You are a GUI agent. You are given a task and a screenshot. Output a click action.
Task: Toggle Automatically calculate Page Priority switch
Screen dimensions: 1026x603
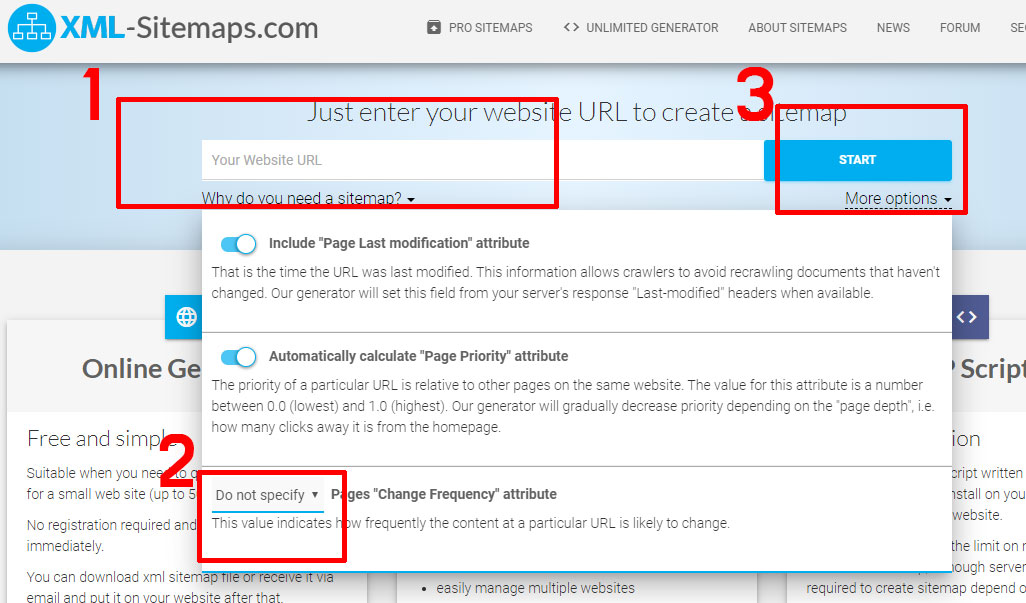239,357
